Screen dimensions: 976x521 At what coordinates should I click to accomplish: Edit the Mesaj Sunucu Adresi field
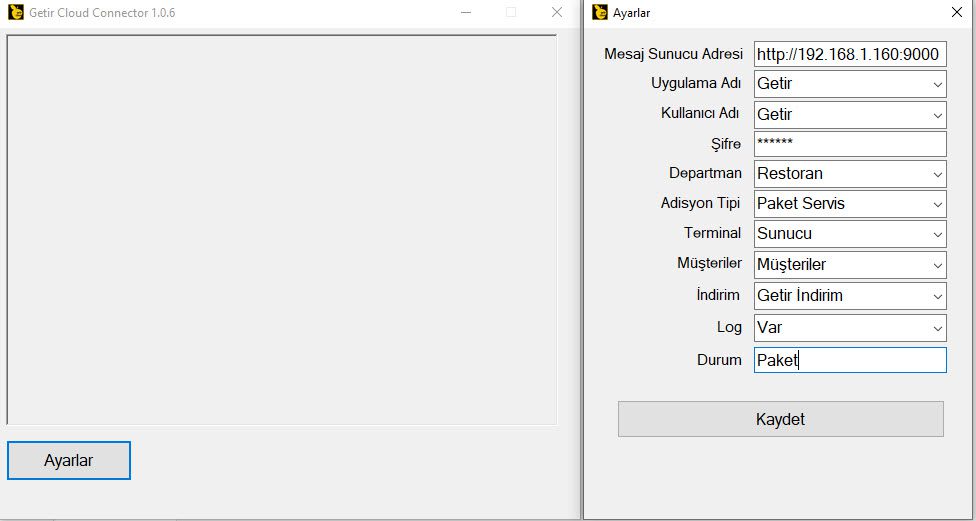[x=849, y=54]
